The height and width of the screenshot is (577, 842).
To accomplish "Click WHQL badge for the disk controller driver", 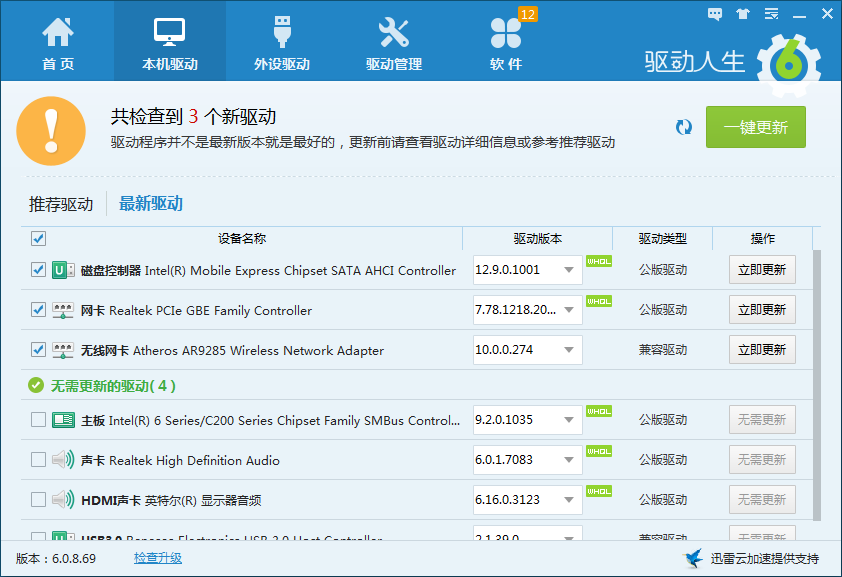I will coord(599,262).
